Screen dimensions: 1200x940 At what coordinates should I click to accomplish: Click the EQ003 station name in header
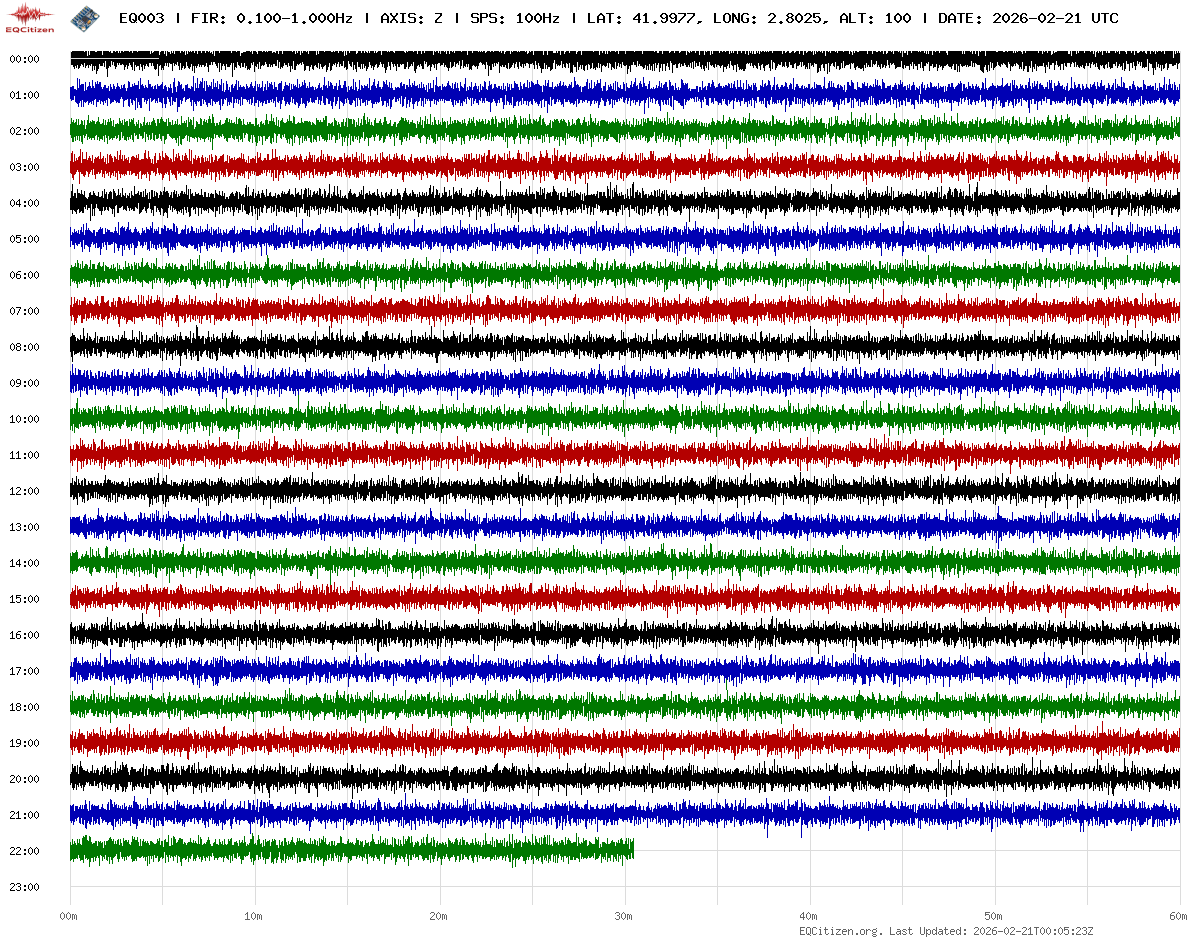(x=141, y=18)
